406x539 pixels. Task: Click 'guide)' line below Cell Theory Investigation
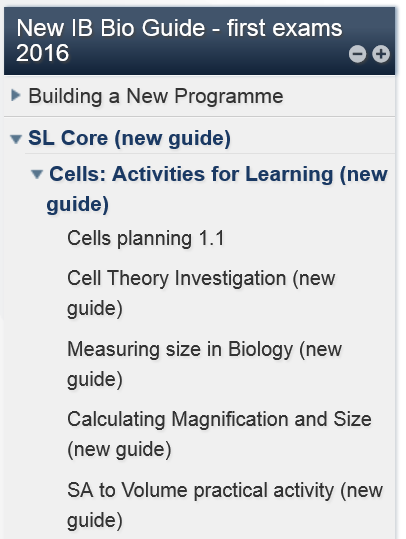(95, 308)
